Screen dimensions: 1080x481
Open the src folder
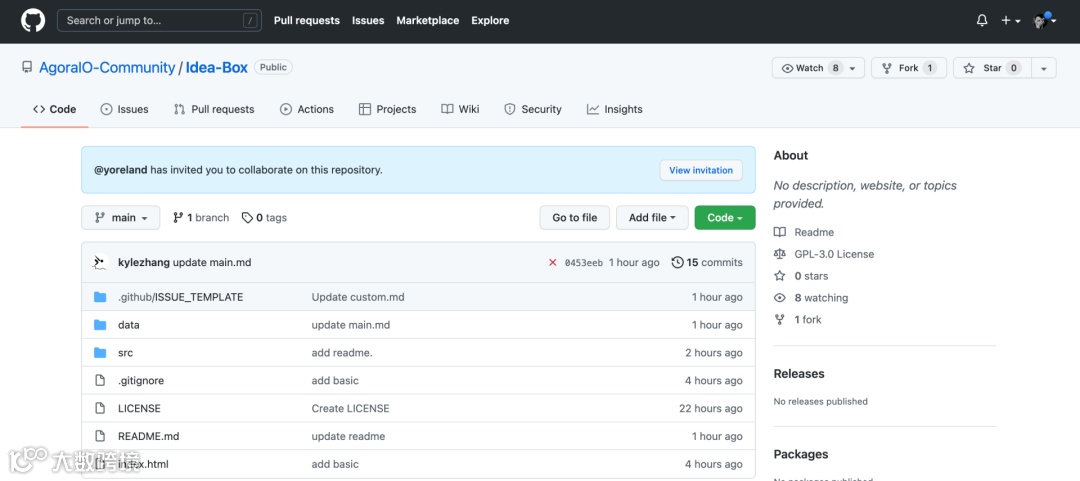click(125, 353)
